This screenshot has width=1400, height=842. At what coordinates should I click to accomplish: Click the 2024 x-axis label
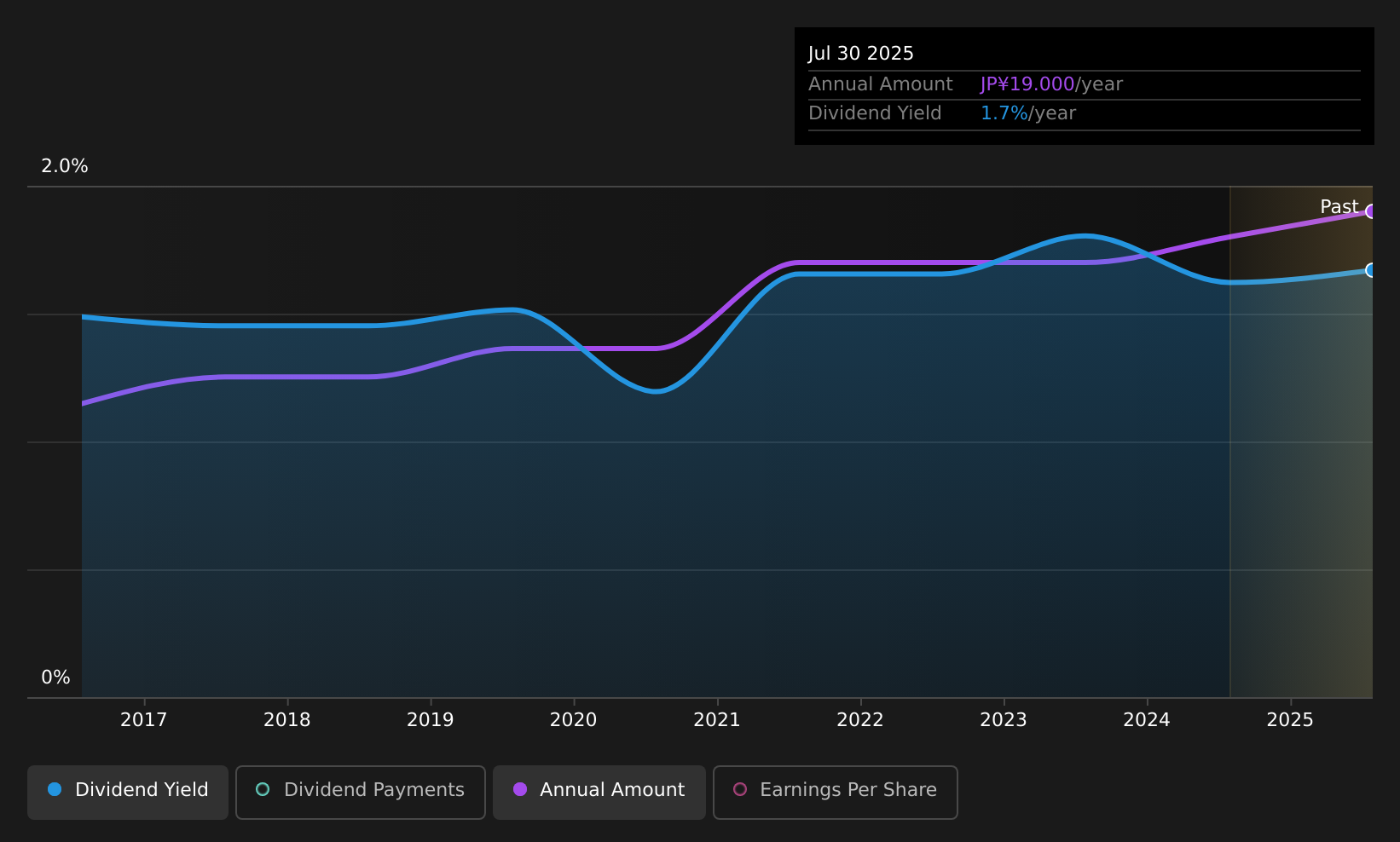tap(1147, 720)
